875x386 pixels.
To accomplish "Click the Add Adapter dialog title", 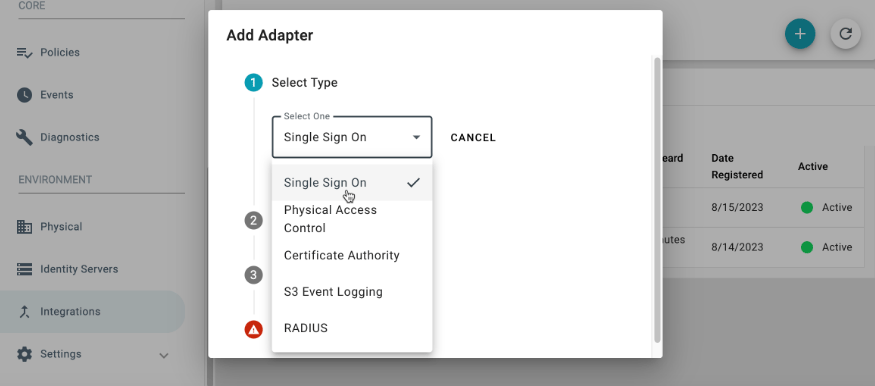I will pyautogui.click(x=270, y=36).
